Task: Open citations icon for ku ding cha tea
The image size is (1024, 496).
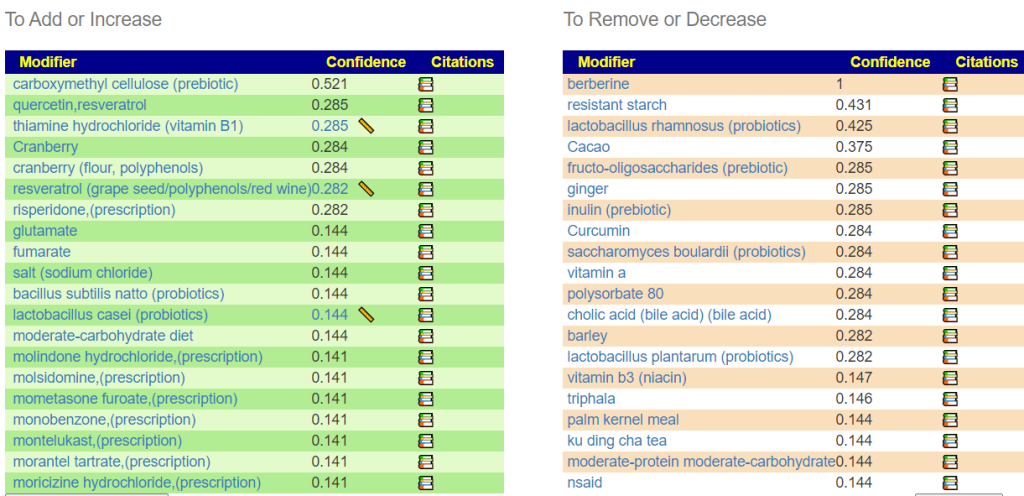Action: click(x=950, y=441)
